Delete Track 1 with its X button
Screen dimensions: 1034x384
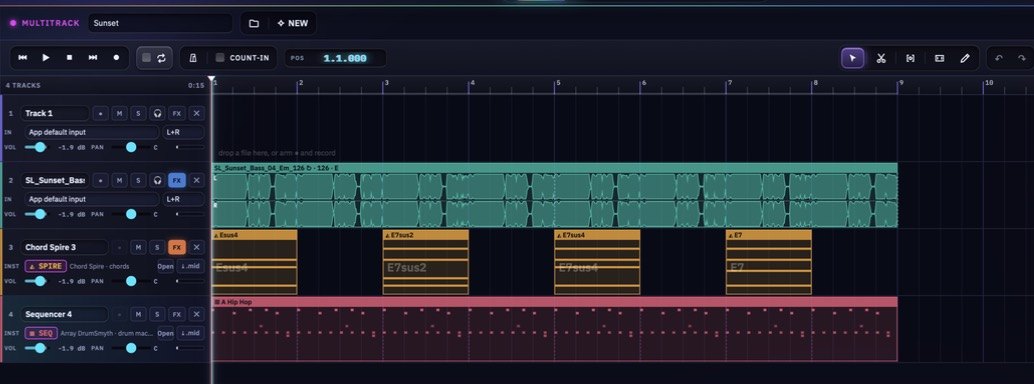point(196,113)
